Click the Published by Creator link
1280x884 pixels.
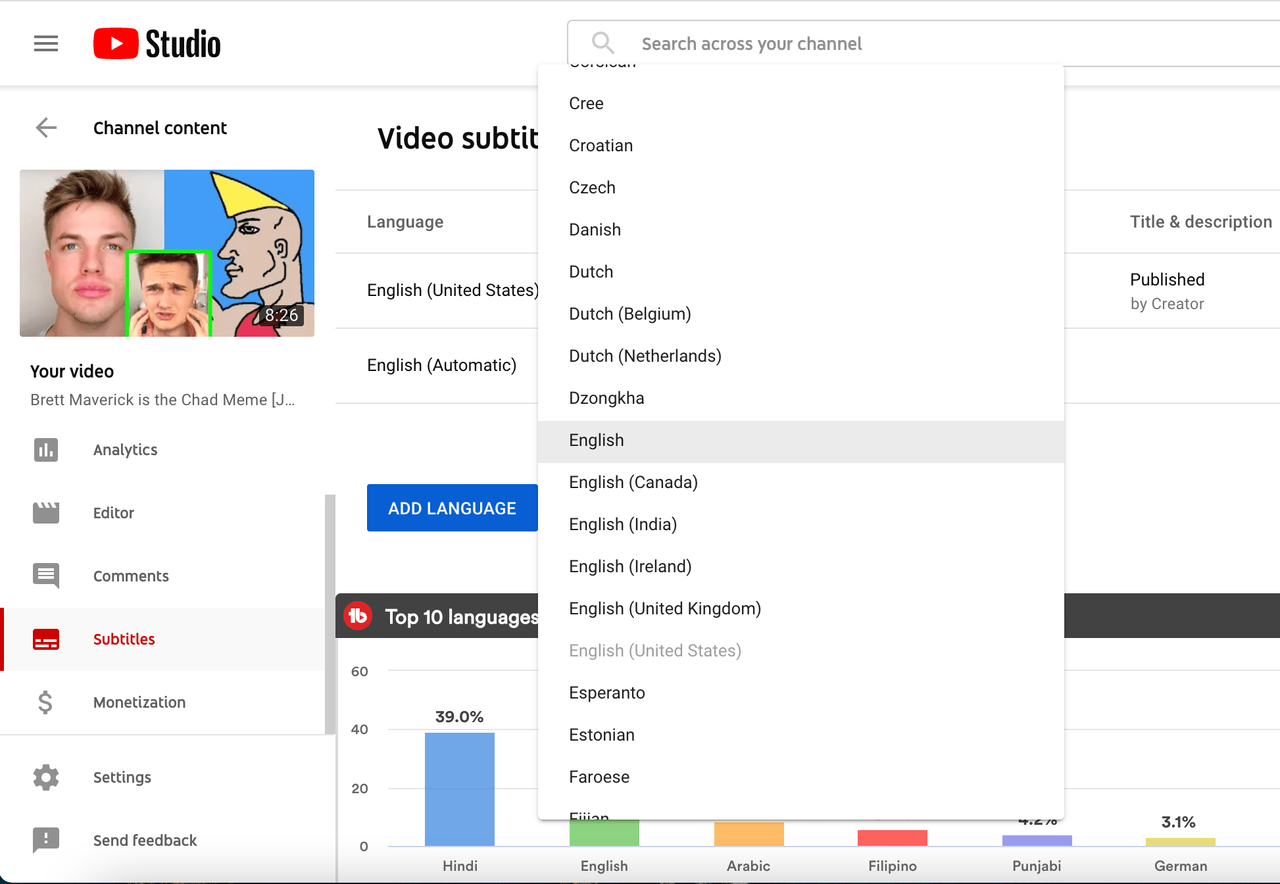[x=1167, y=291]
